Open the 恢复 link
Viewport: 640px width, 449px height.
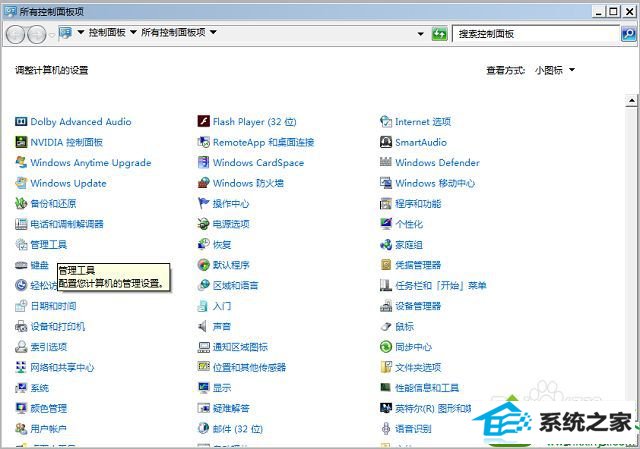click(x=222, y=245)
